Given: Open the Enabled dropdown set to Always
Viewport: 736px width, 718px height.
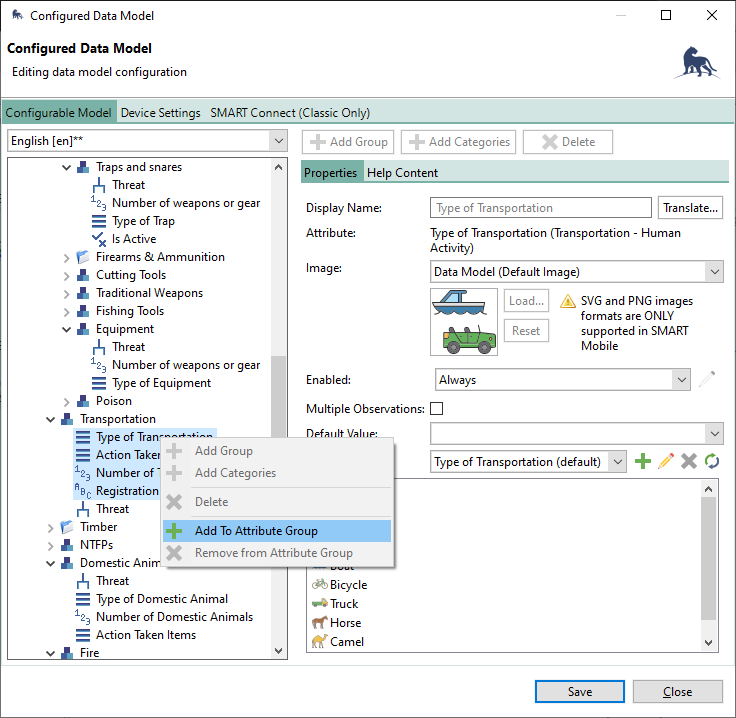Looking at the screenshot, I should 563,380.
